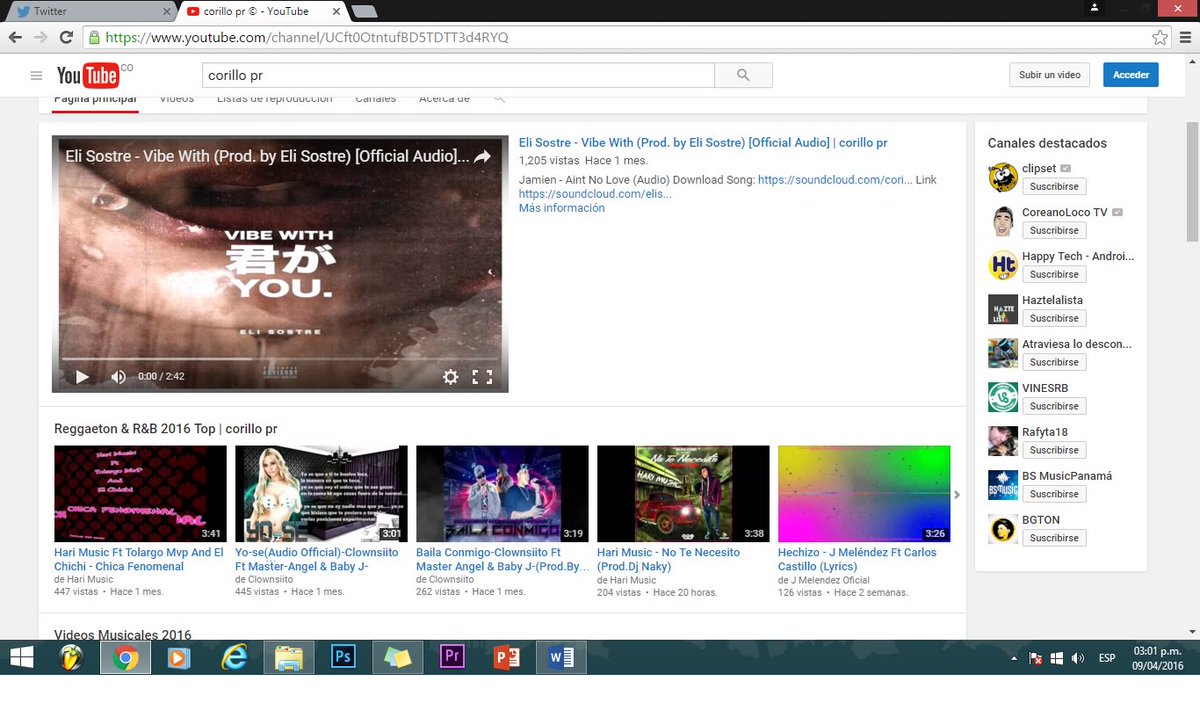This screenshot has width=1200, height=703.
Task: Enter fullscreen on the video player
Action: (482, 377)
